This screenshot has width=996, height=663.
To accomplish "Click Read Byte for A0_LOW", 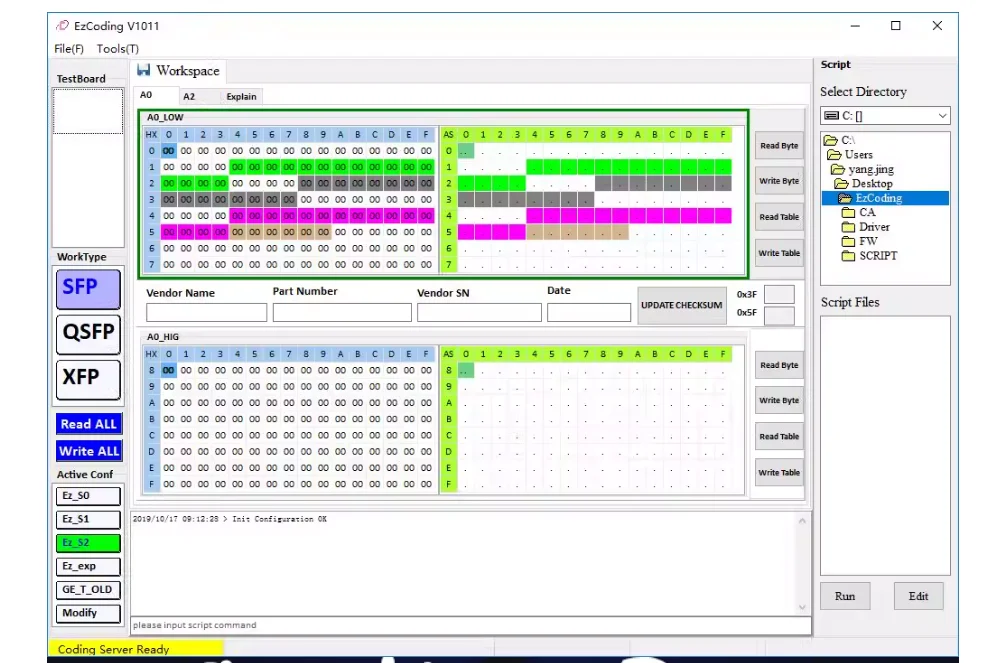I will point(779,145).
